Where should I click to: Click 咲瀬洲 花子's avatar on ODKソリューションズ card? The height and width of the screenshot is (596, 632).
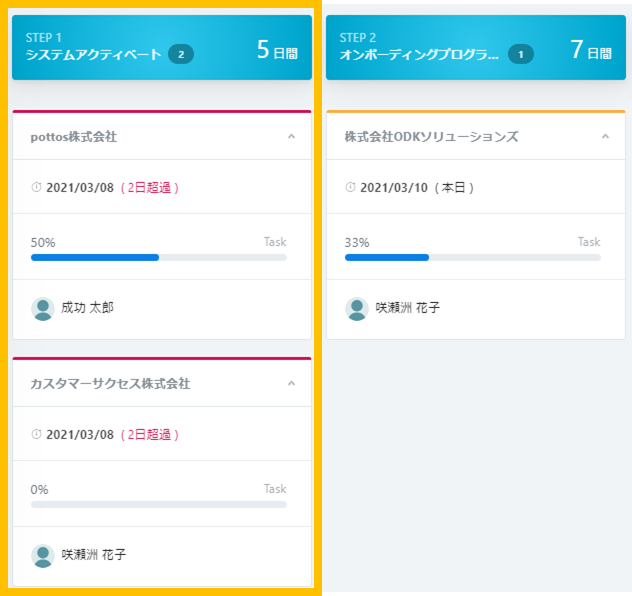357,309
